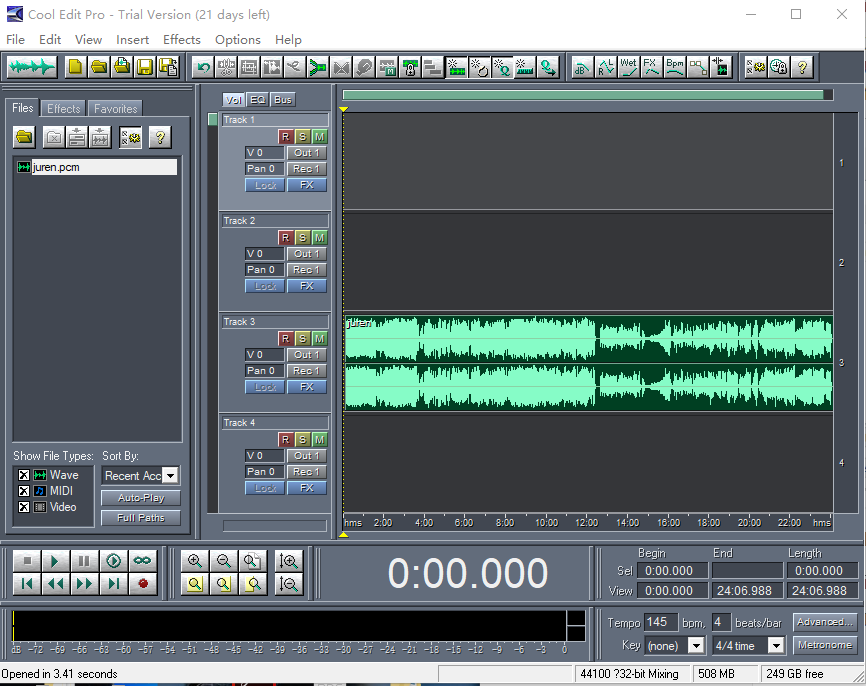Start playback with the Play button
866x686 pixels.
point(55,561)
